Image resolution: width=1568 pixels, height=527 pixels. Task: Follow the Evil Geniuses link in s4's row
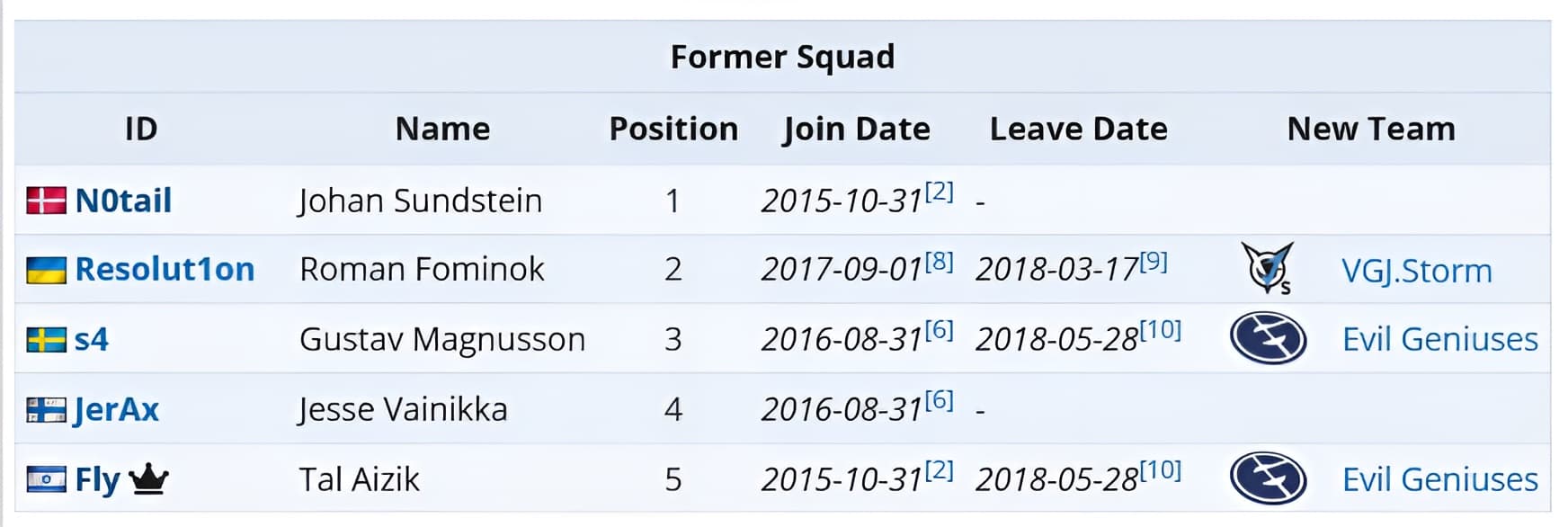click(1439, 340)
